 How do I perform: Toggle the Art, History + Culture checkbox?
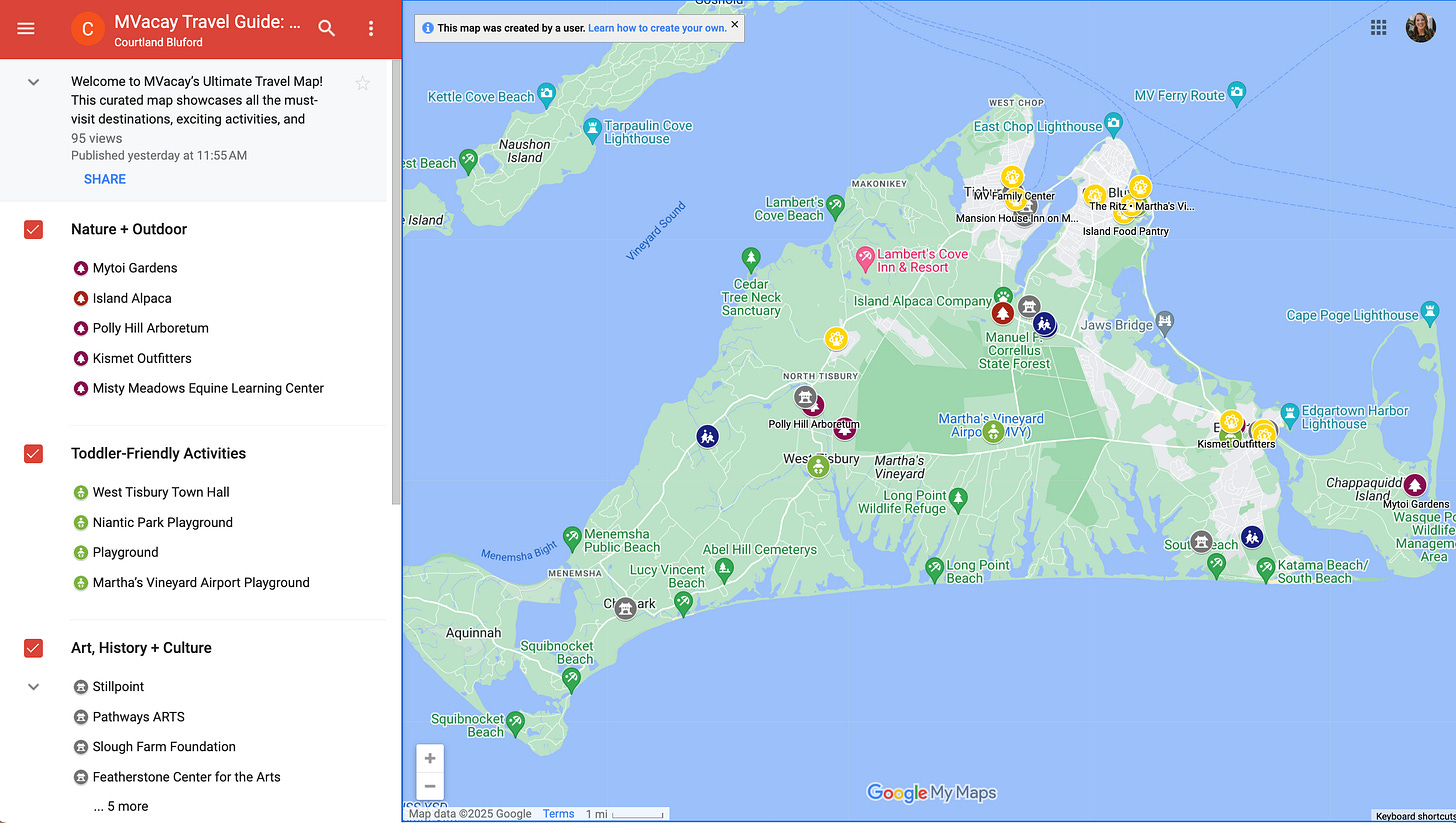tap(33, 648)
